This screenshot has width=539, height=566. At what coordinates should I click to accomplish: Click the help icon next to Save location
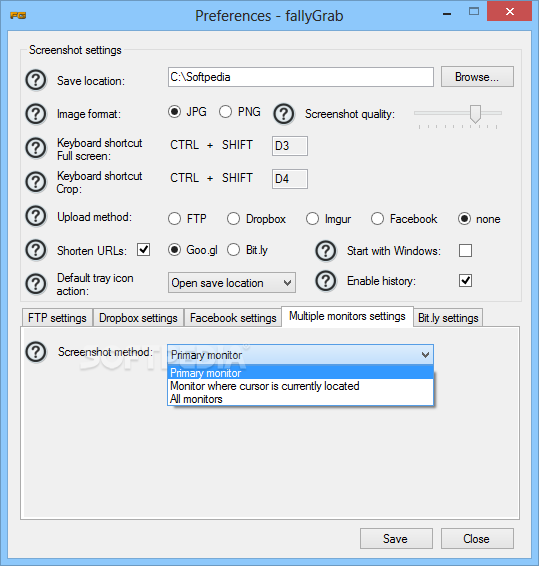pyautogui.click(x=36, y=80)
